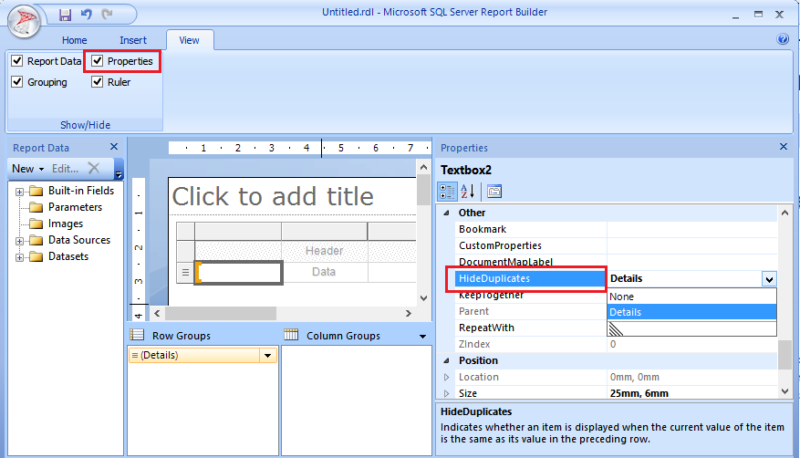Select the Parameters folder in Report Data
The image size is (800, 458).
74,207
